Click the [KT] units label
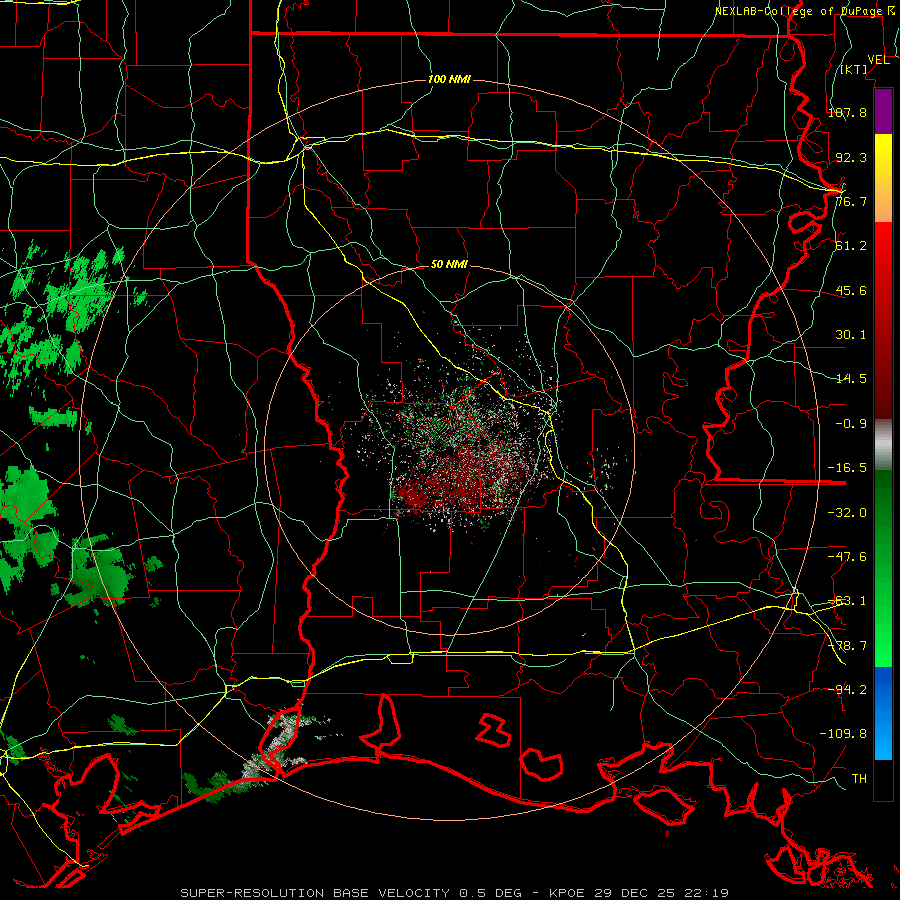Screen dimensions: 900x900 (x=854, y=69)
